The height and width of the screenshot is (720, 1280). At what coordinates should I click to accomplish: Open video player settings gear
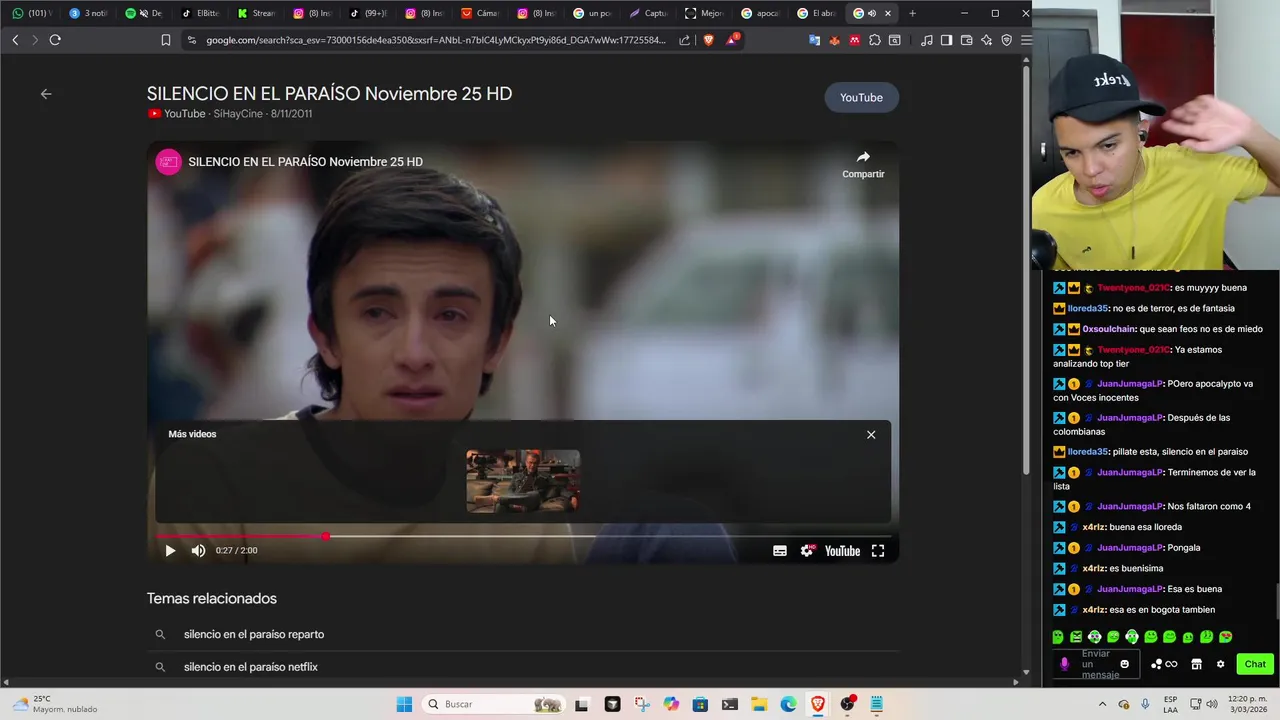(808, 550)
